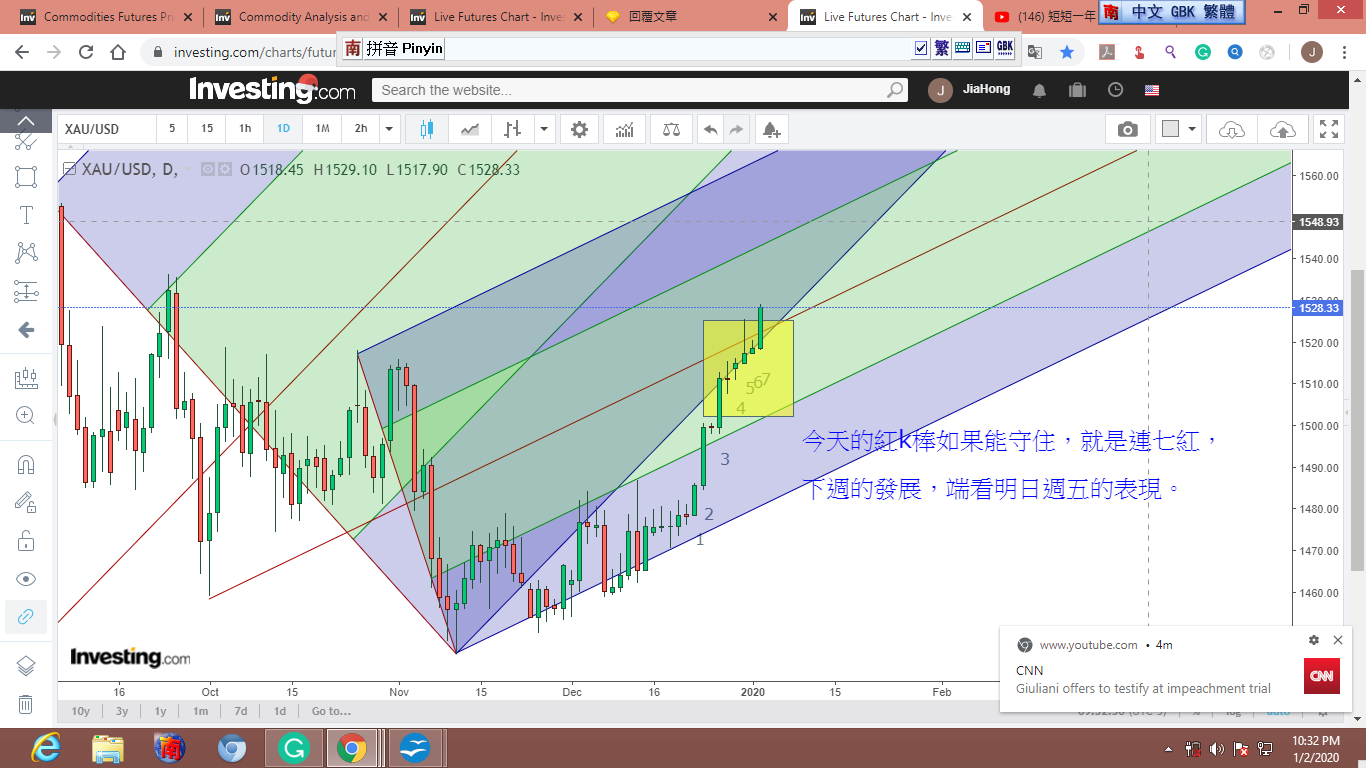
Task: Toggle stay-in-drawing-mode pencil lock
Action: 26,503
